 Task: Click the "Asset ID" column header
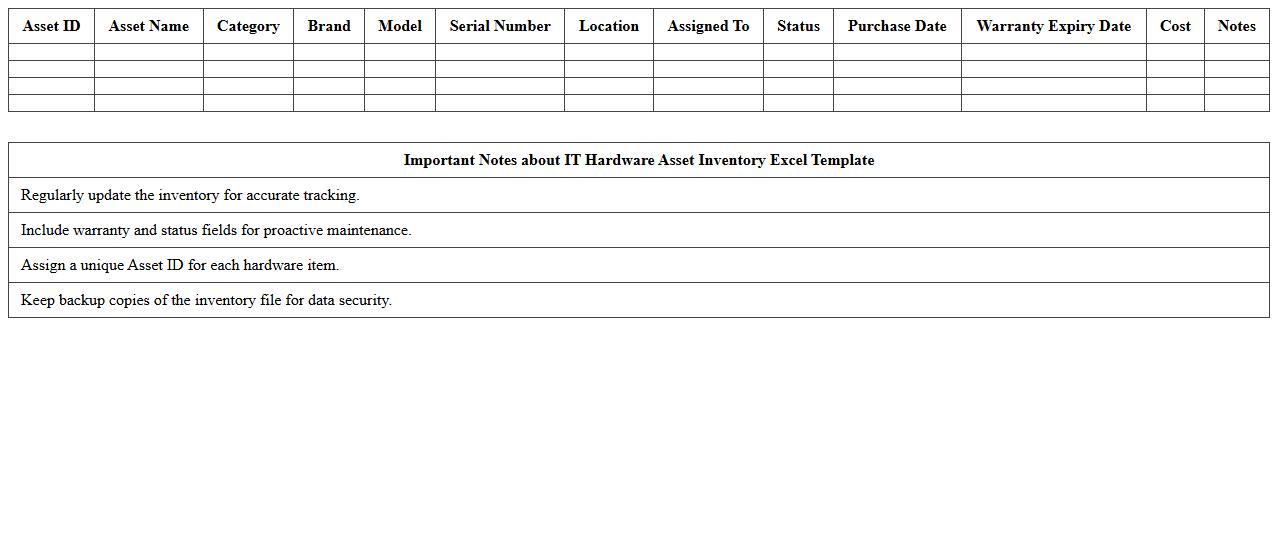51,26
